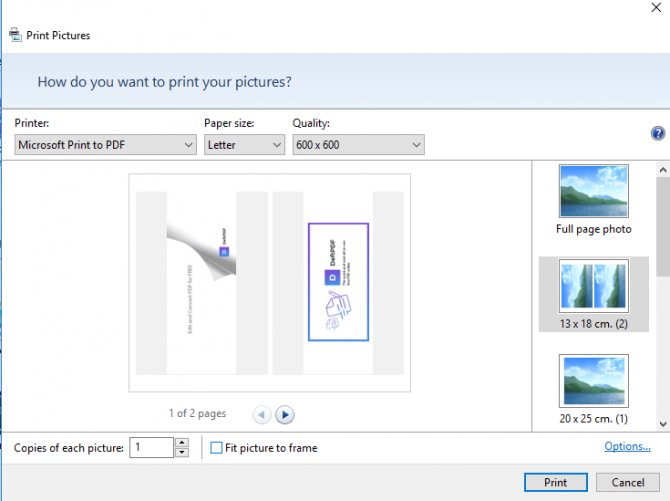Click the left picture in print preview
Screen dimensions: 670x501
tap(202, 283)
